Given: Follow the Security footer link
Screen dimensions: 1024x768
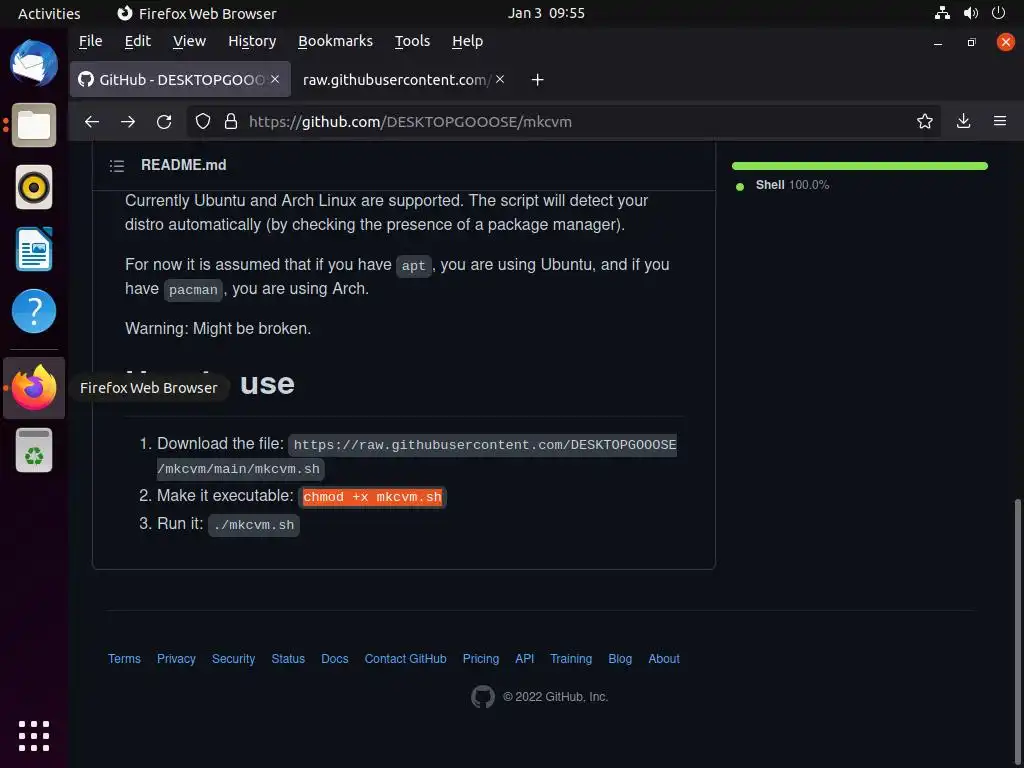Looking at the screenshot, I should 233,659.
